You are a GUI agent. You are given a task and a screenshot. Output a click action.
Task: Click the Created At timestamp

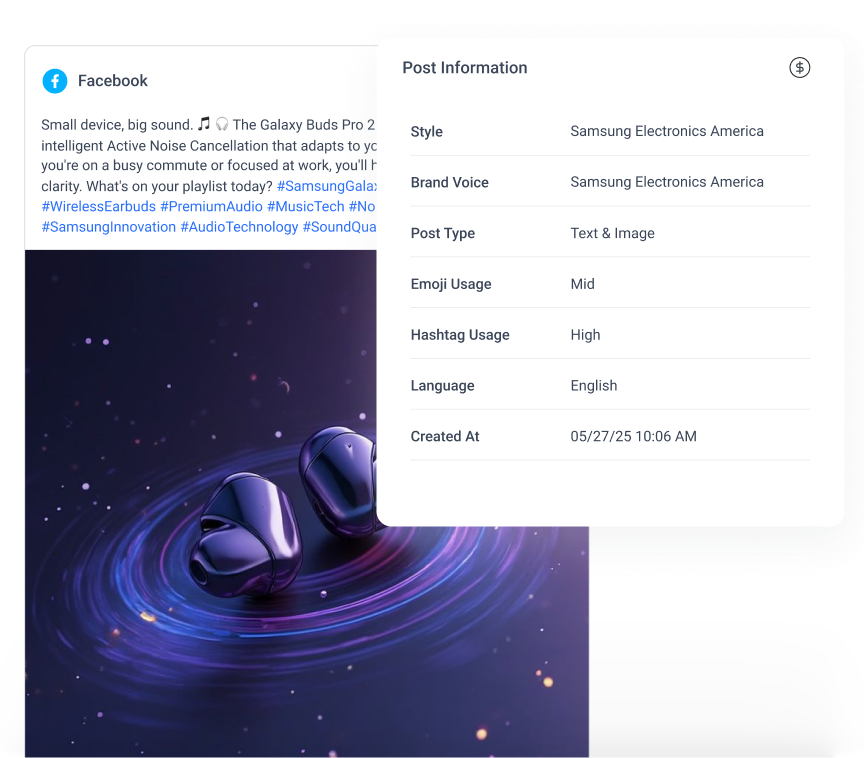[x=633, y=436]
